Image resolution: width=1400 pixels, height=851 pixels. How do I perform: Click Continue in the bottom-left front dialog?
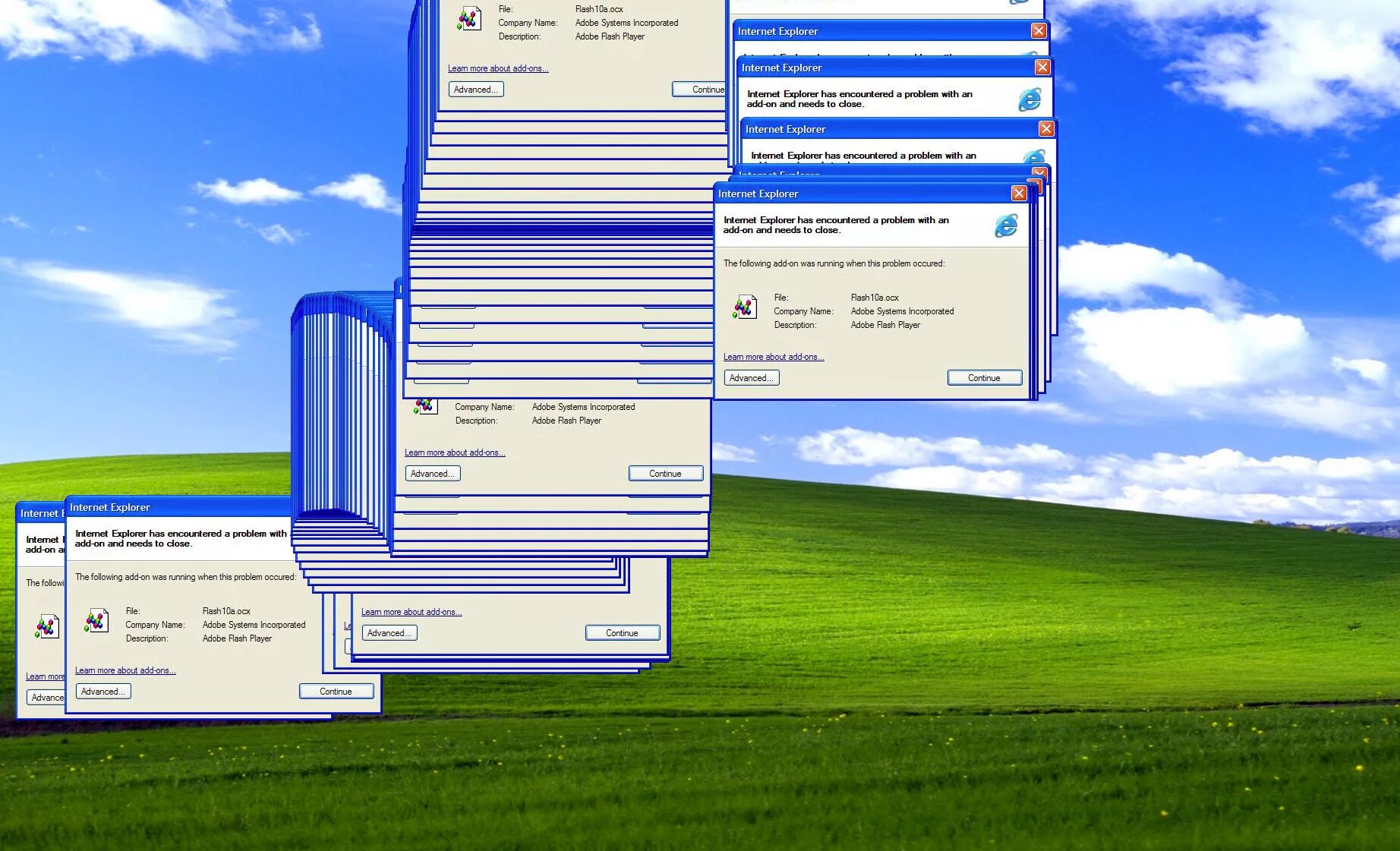(x=336, y=692)
